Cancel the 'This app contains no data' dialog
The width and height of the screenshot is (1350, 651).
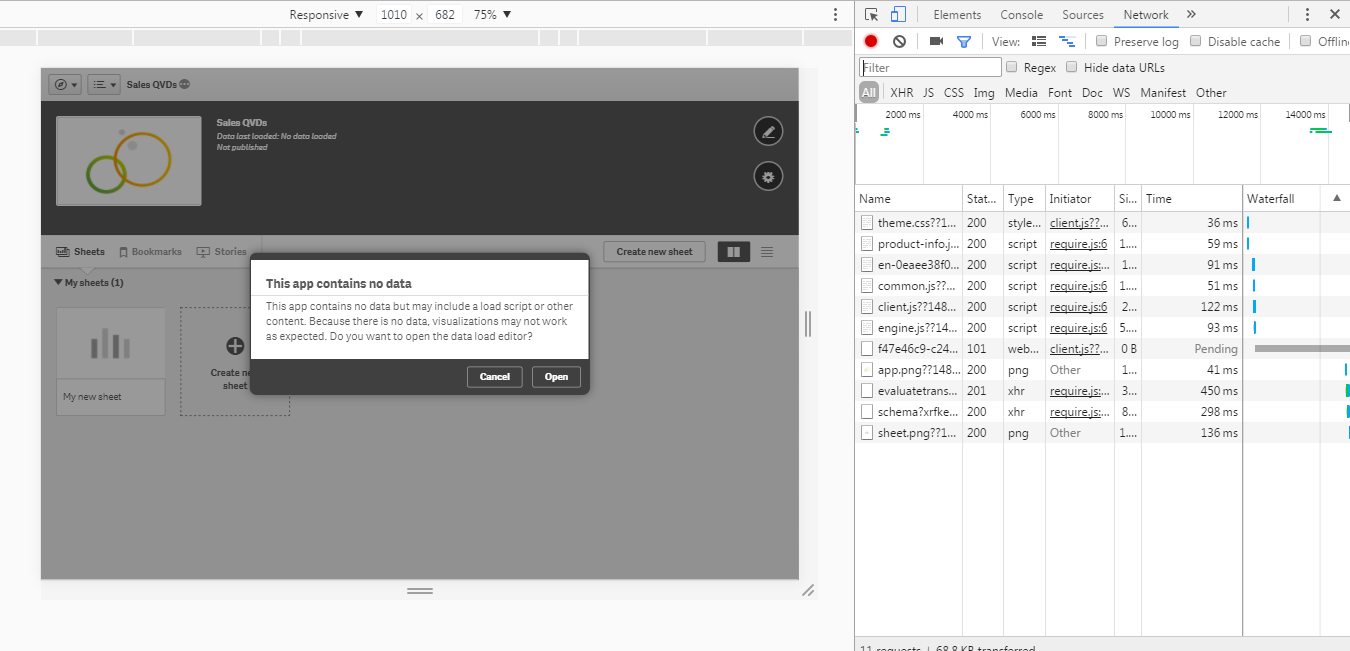pos(493,377)
